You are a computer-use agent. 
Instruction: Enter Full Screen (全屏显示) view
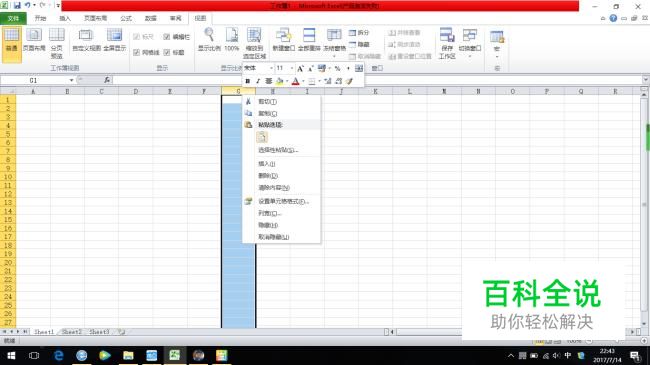(114, 41)
